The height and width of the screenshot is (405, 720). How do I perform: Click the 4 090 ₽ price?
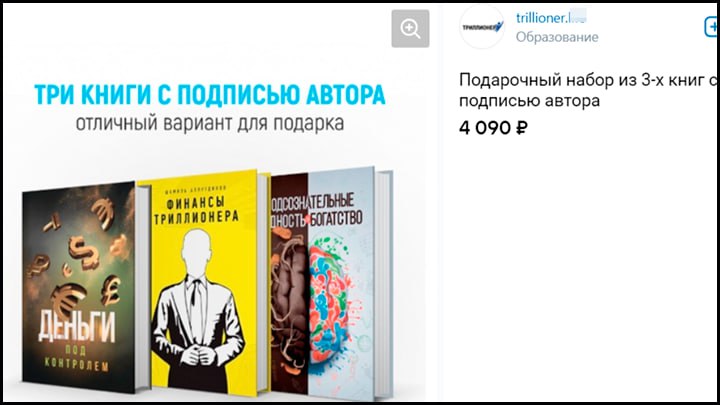tap(493, 128)
